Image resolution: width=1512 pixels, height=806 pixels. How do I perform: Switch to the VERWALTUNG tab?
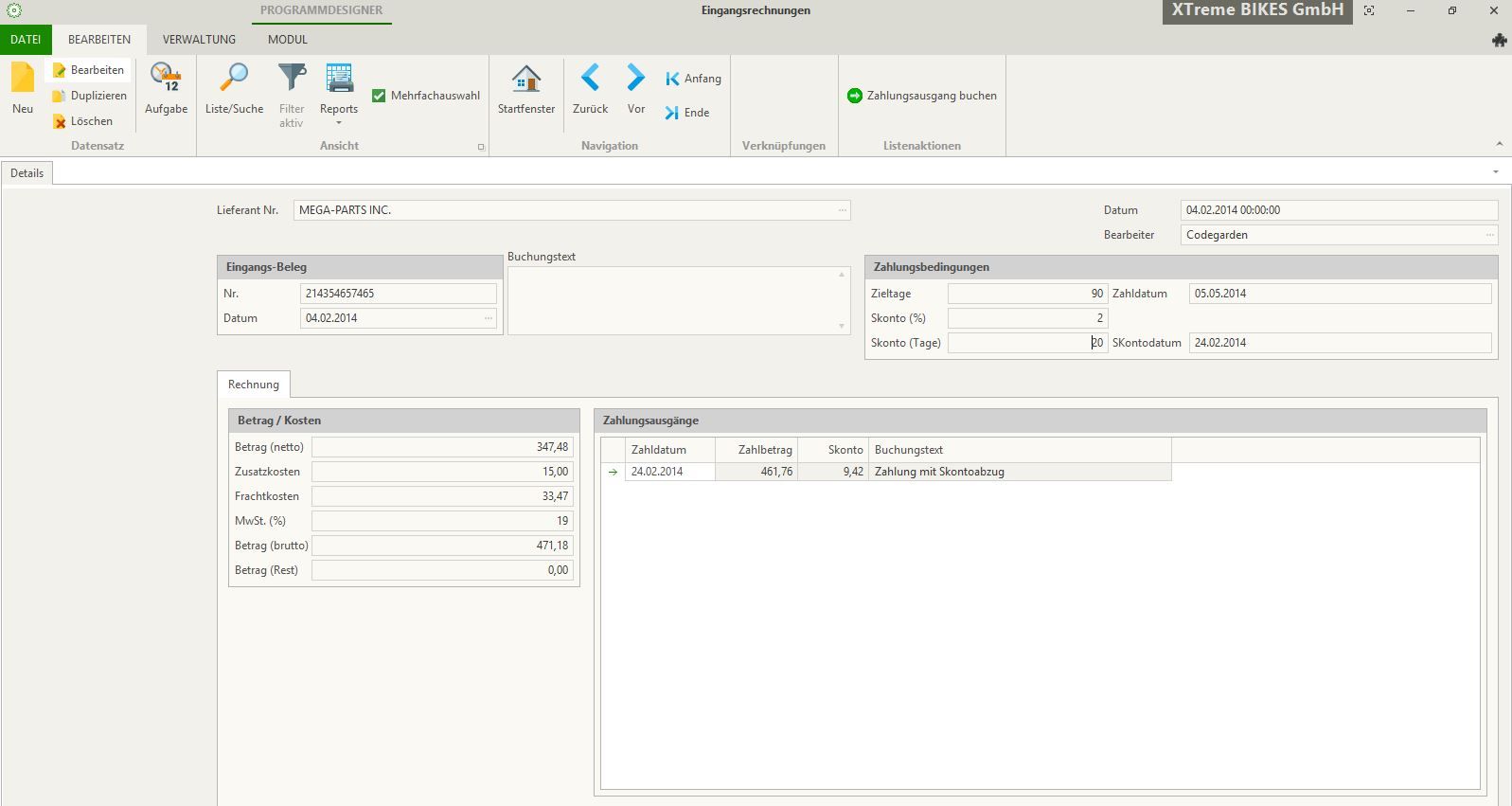click(199, 40)
